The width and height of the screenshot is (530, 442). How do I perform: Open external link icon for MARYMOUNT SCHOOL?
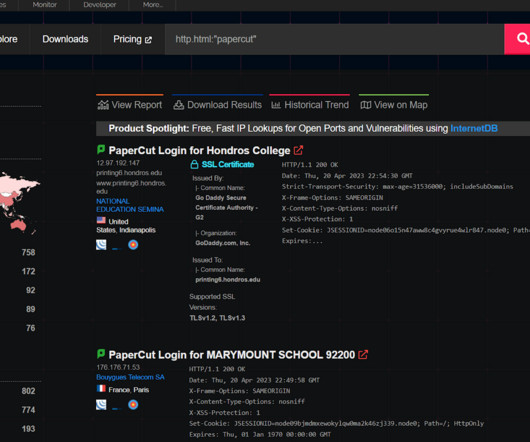point(363,354)
